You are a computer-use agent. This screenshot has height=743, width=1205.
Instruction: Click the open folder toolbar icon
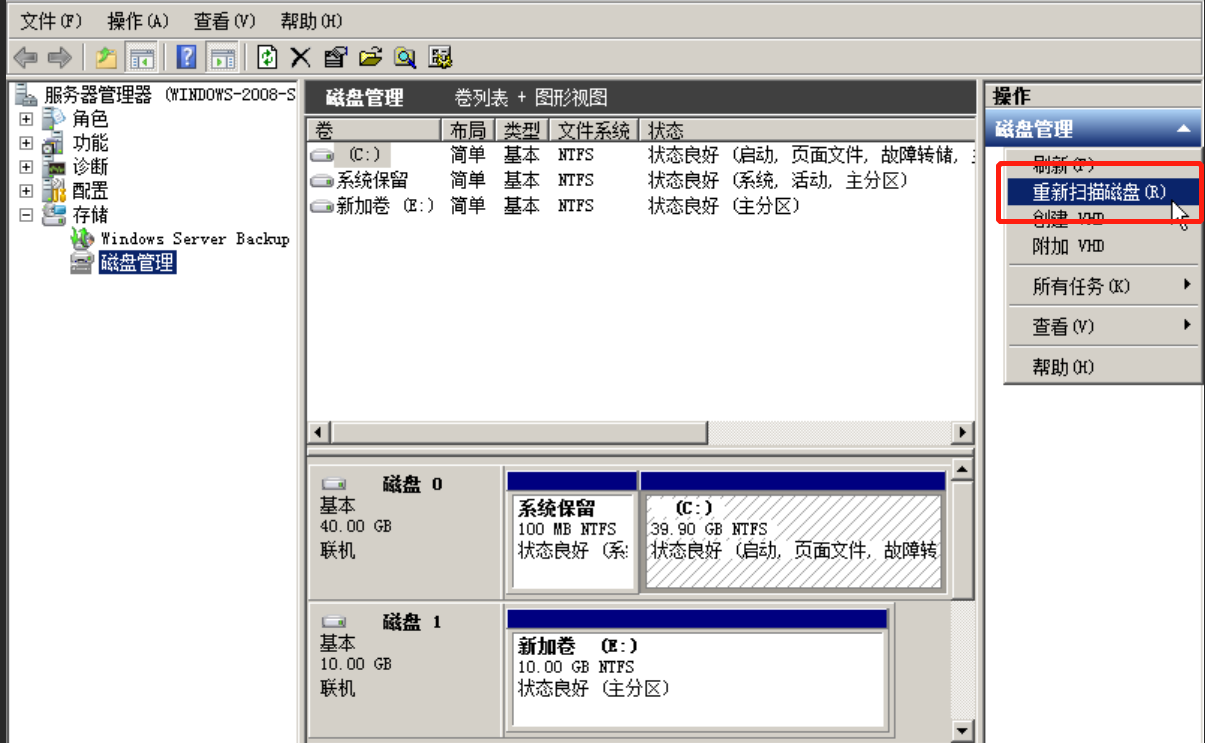(371, 57)
